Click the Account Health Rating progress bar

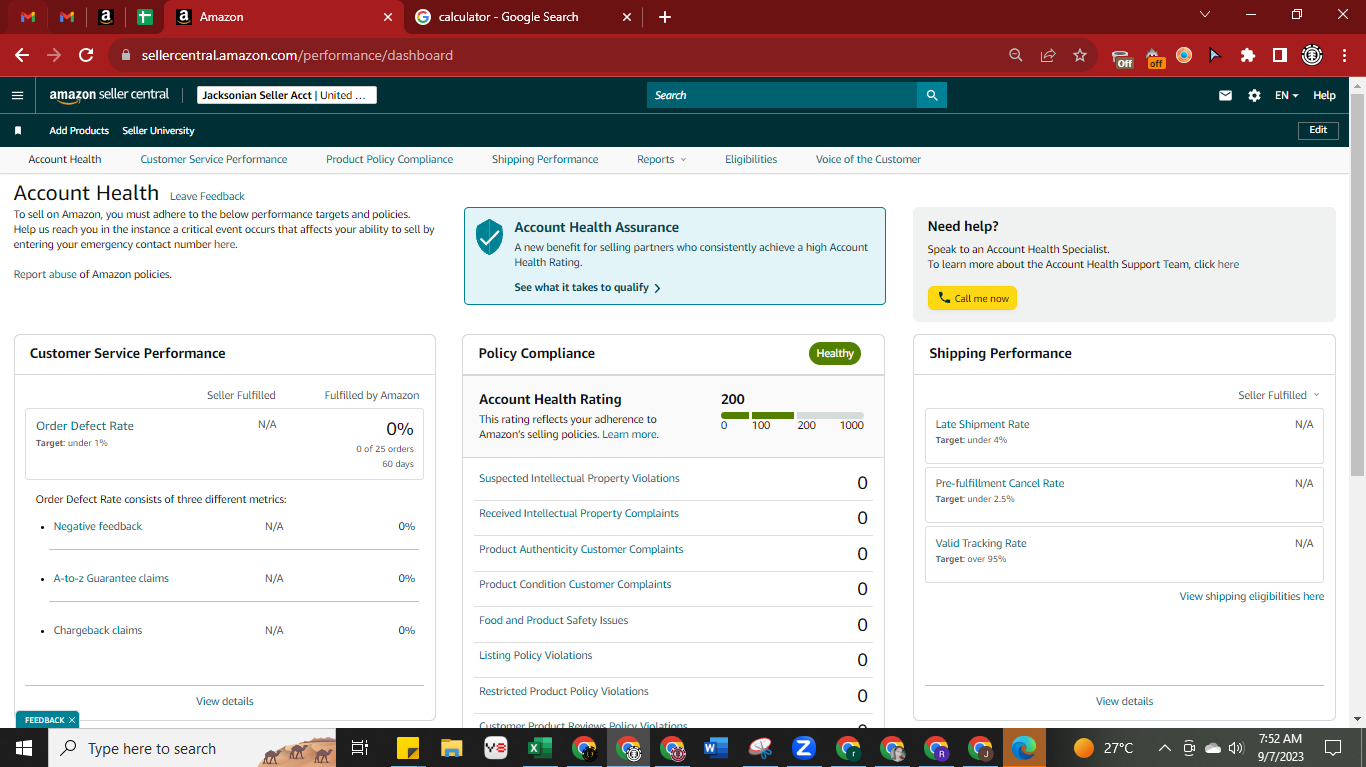792,415
